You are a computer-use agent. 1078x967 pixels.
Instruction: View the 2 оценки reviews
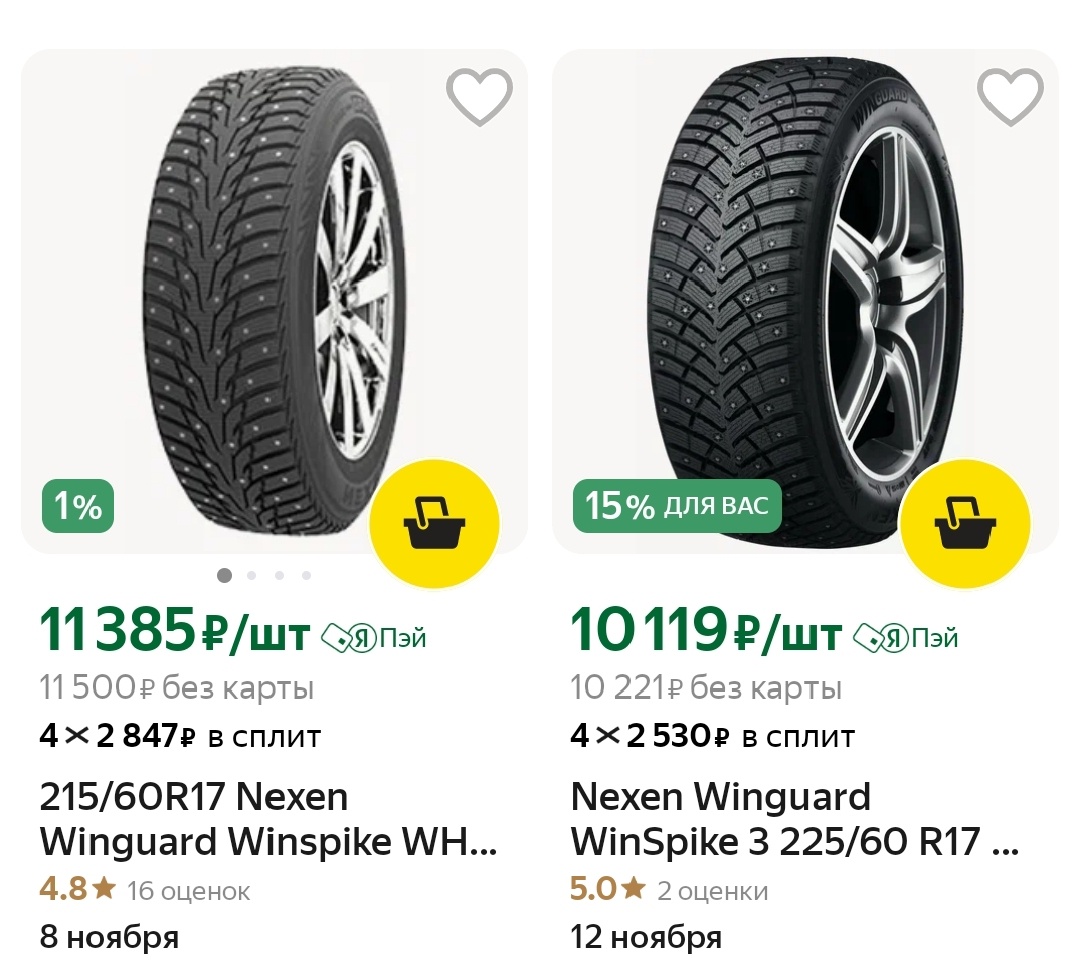click(x=712, y=891)
